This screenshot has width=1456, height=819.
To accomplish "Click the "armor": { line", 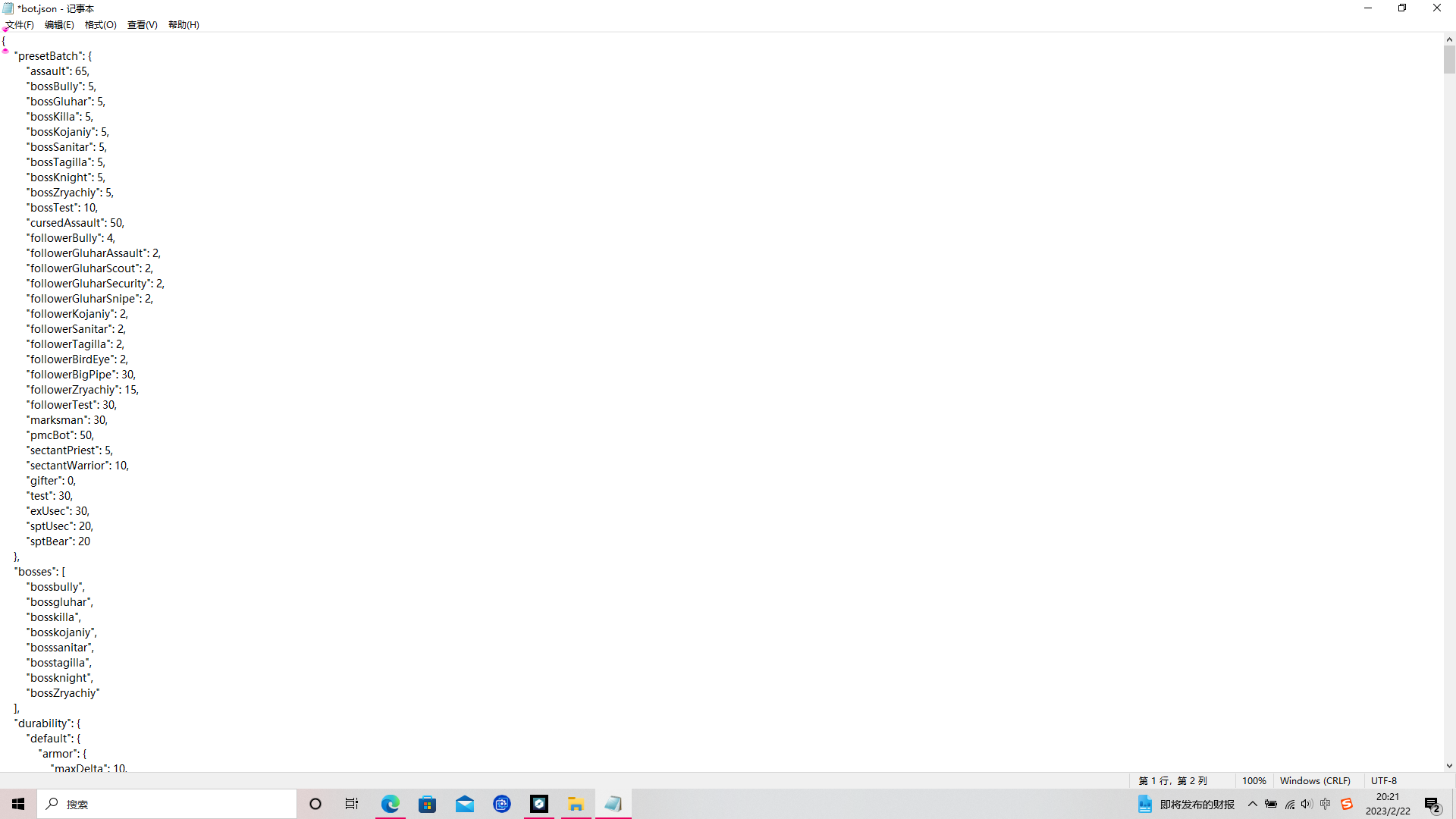I will [63, 754].
